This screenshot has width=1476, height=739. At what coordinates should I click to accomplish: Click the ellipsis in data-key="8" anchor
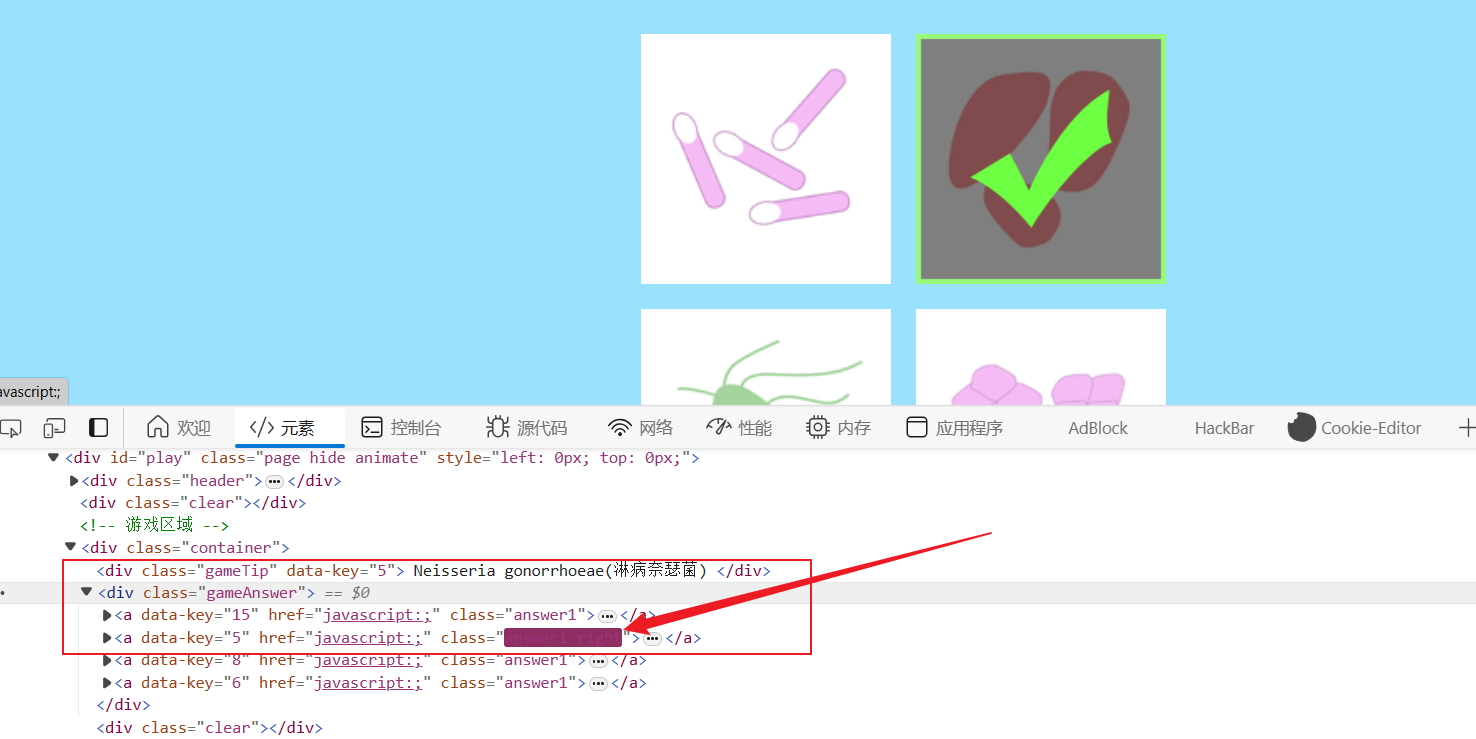pyautogui.click(x=598, y=661)
